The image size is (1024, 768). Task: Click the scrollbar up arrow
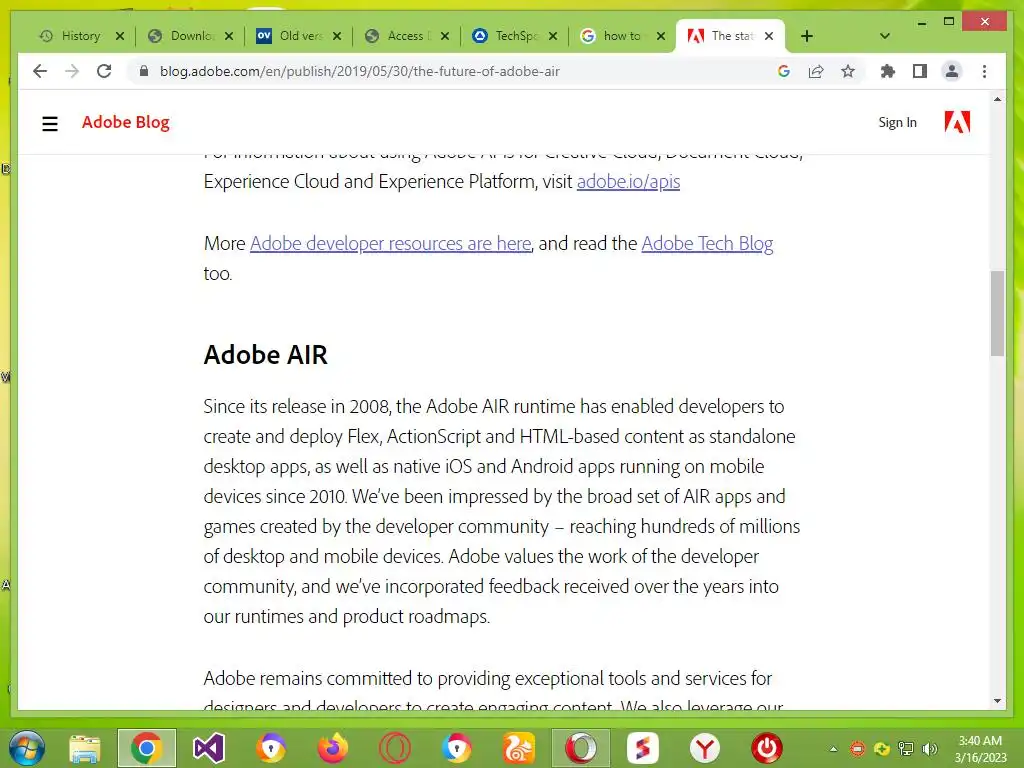point(997,99)
